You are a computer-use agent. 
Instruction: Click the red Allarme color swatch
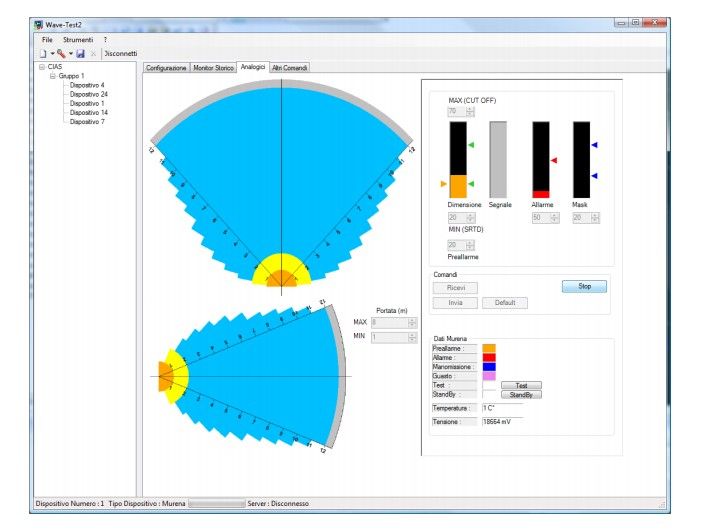point(489,358)
